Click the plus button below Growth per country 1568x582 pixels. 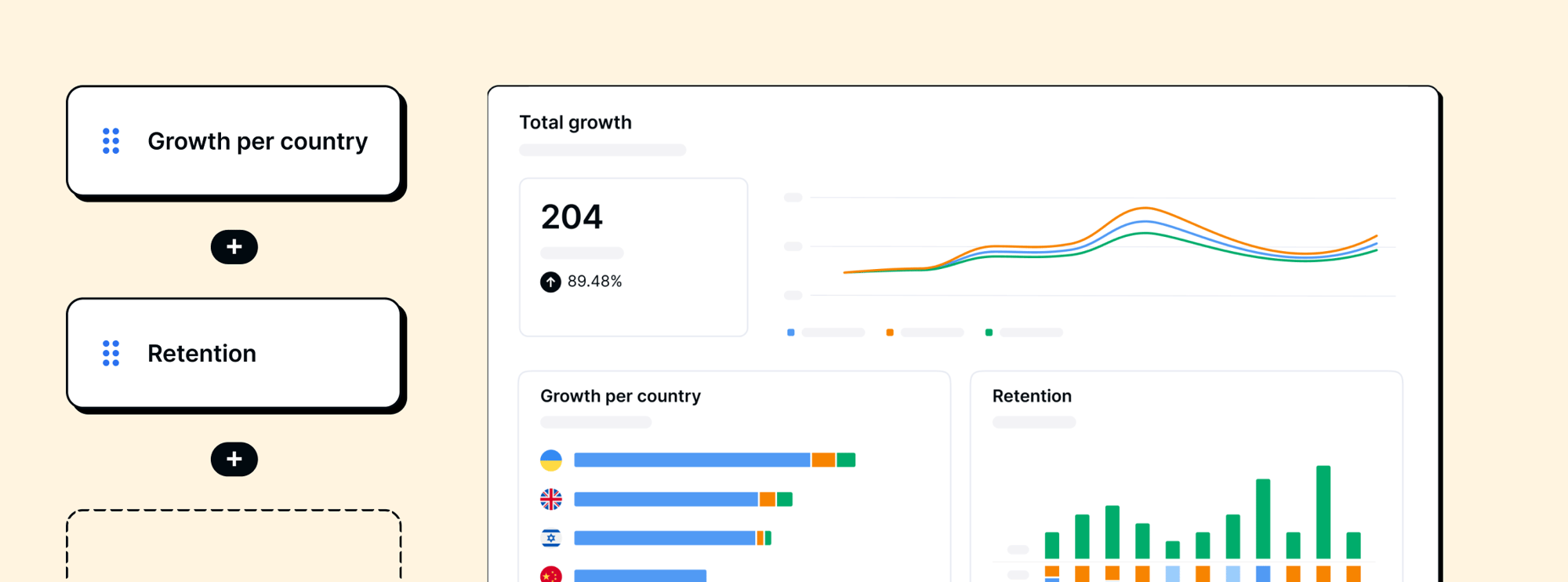tap(234, 247)
